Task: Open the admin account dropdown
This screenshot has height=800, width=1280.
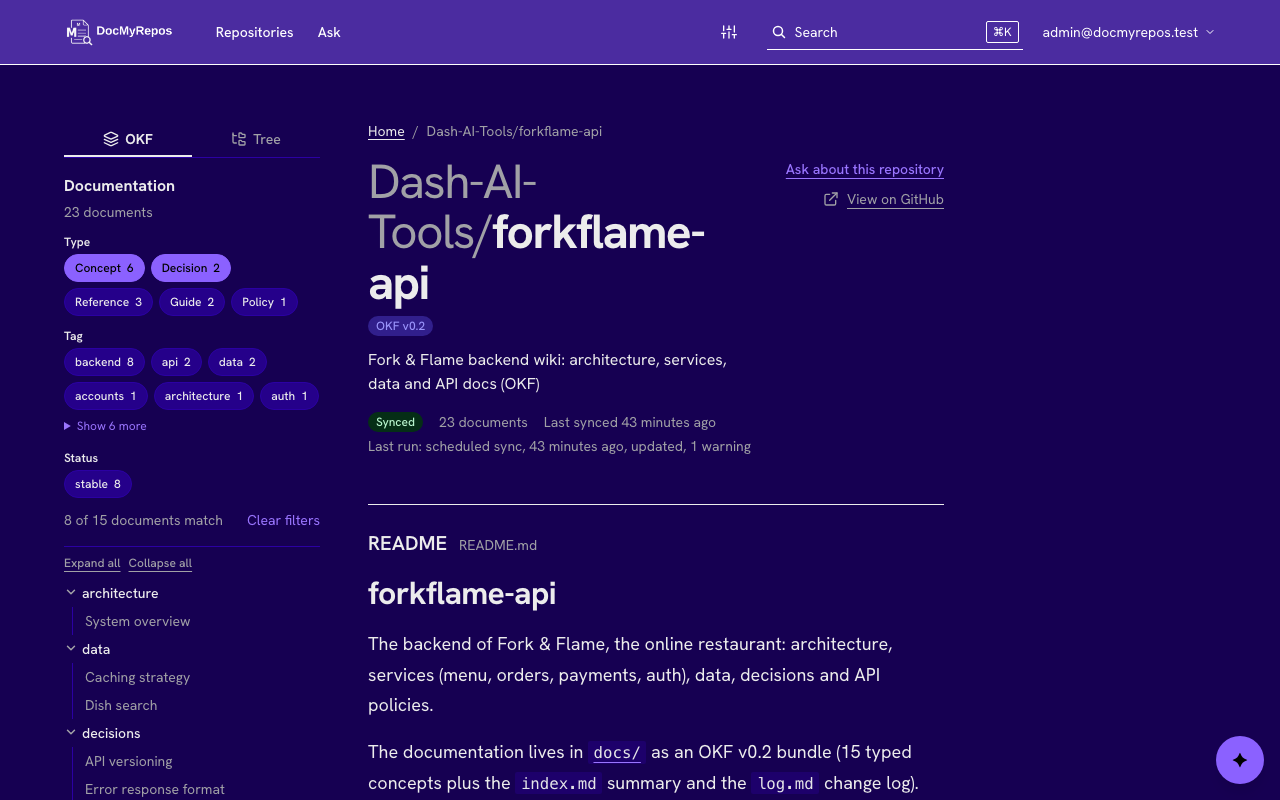Action: tap(1128, 32)
